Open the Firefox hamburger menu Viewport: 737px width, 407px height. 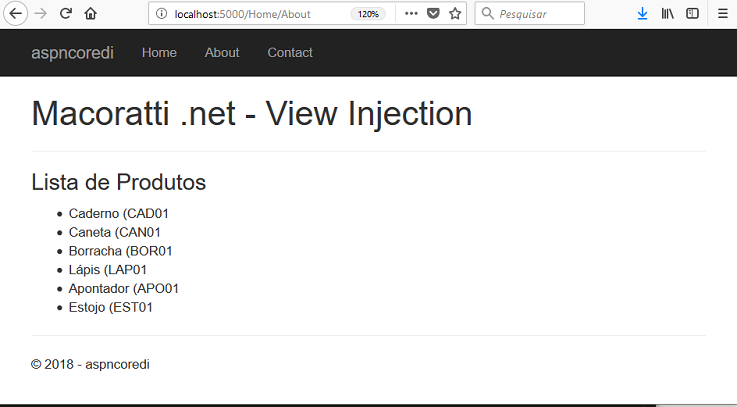(723, 14)
